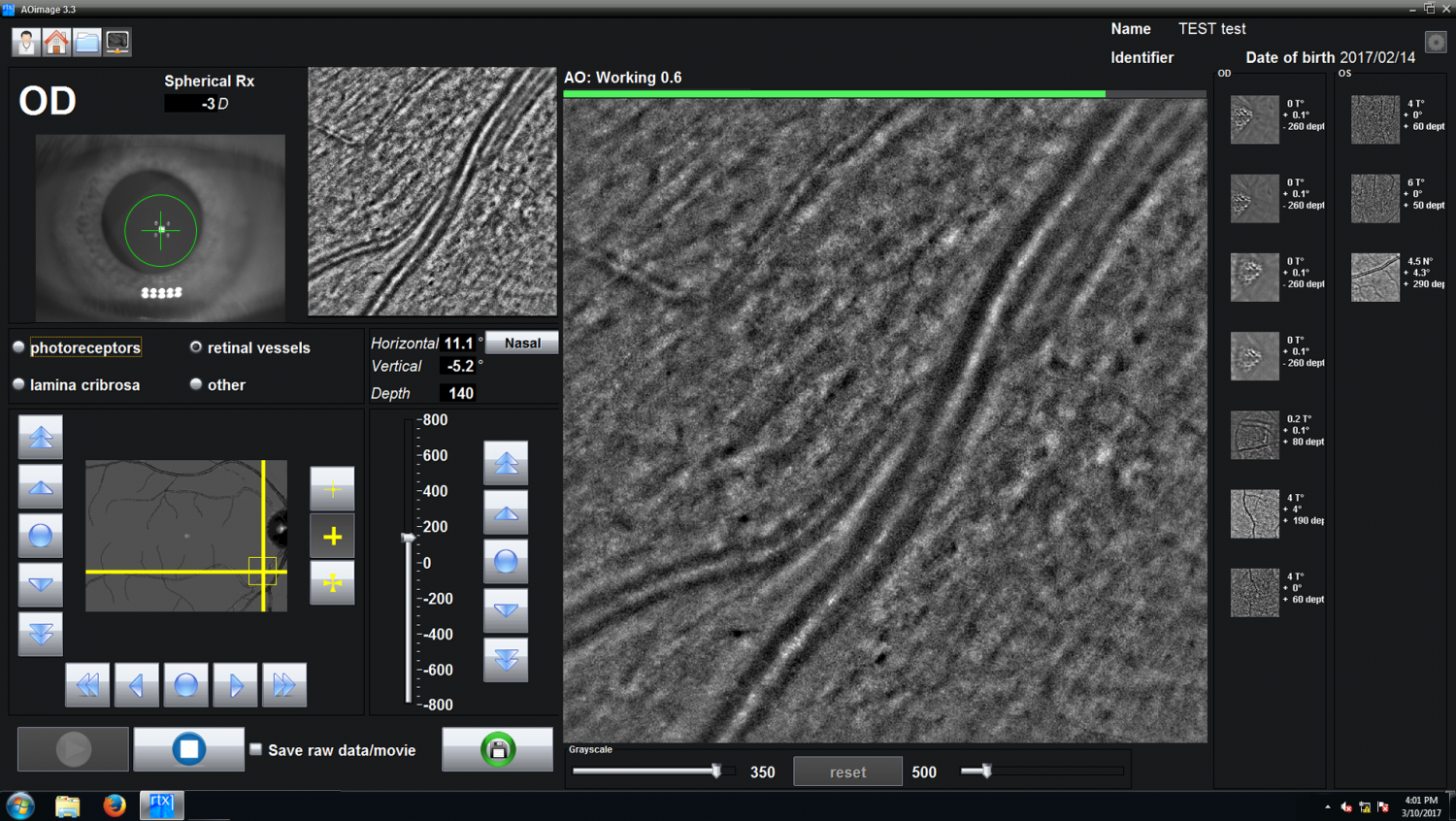
Task: Select the retinal vessels imaging mode
Action: 196,346
